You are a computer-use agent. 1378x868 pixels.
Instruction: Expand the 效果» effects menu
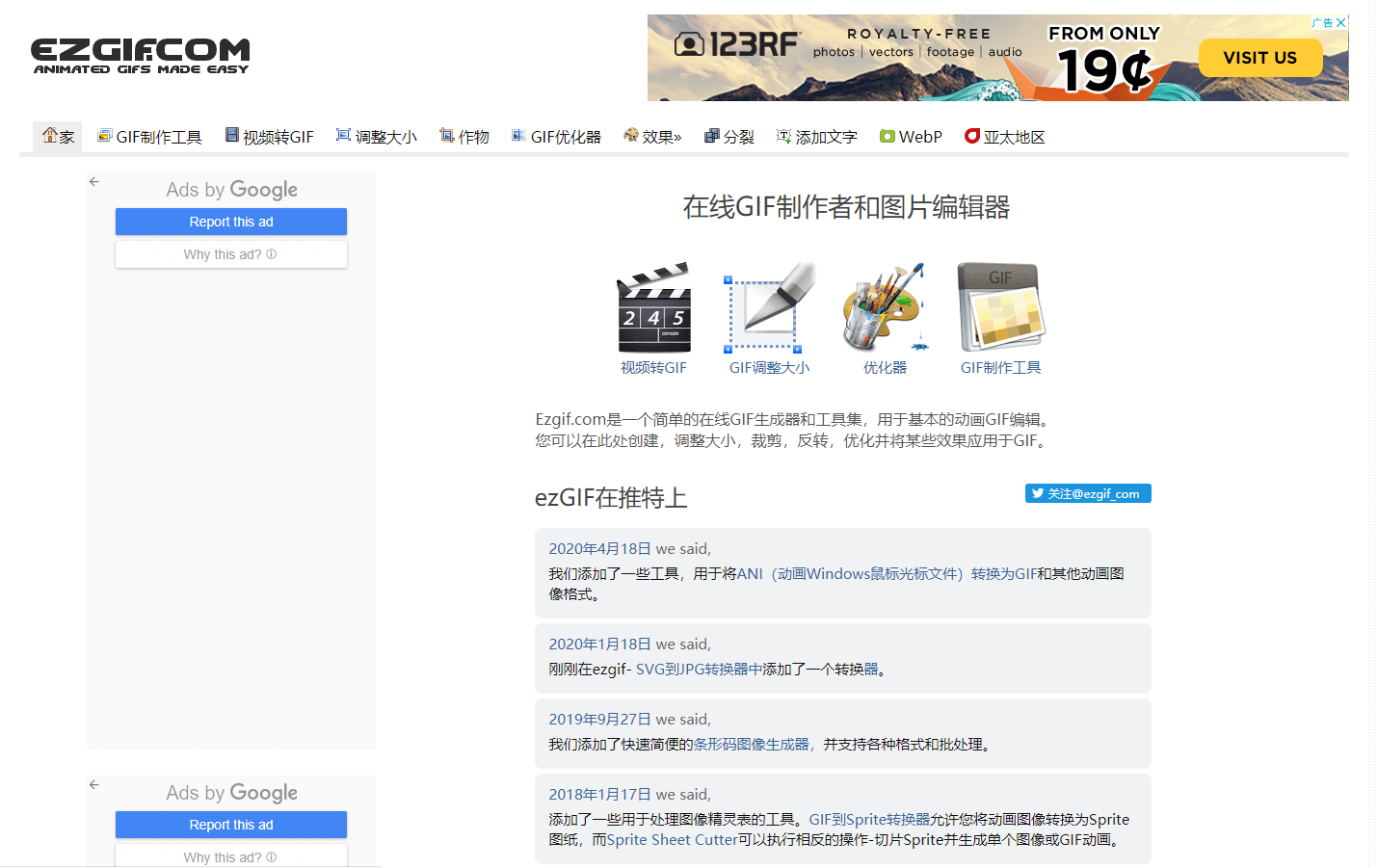(652, 137)
